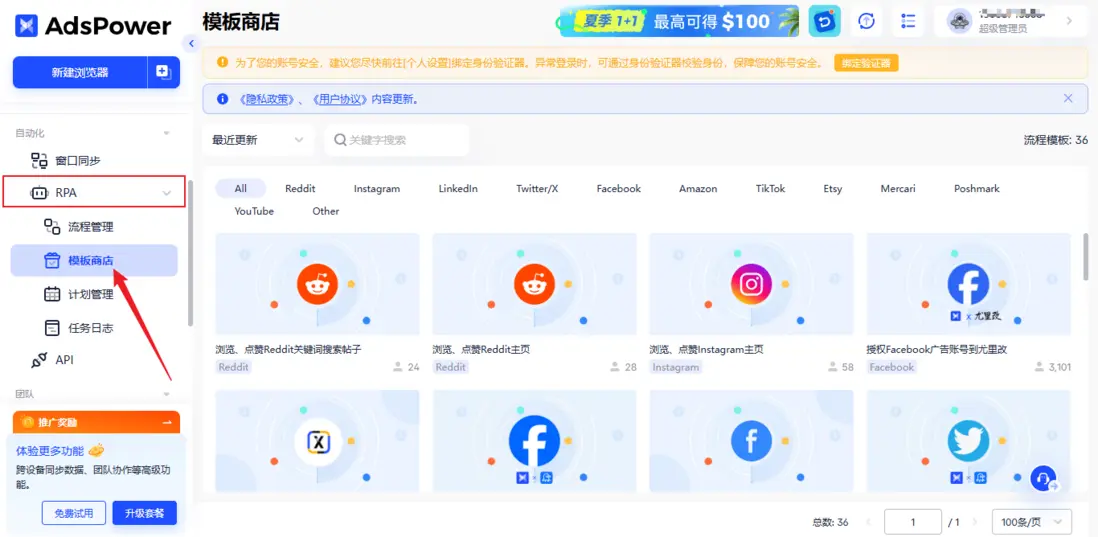This screenshot has height=537, width=1098.
Task: Collapse the left sidebar with arrow
Action: tap(191, 43)
